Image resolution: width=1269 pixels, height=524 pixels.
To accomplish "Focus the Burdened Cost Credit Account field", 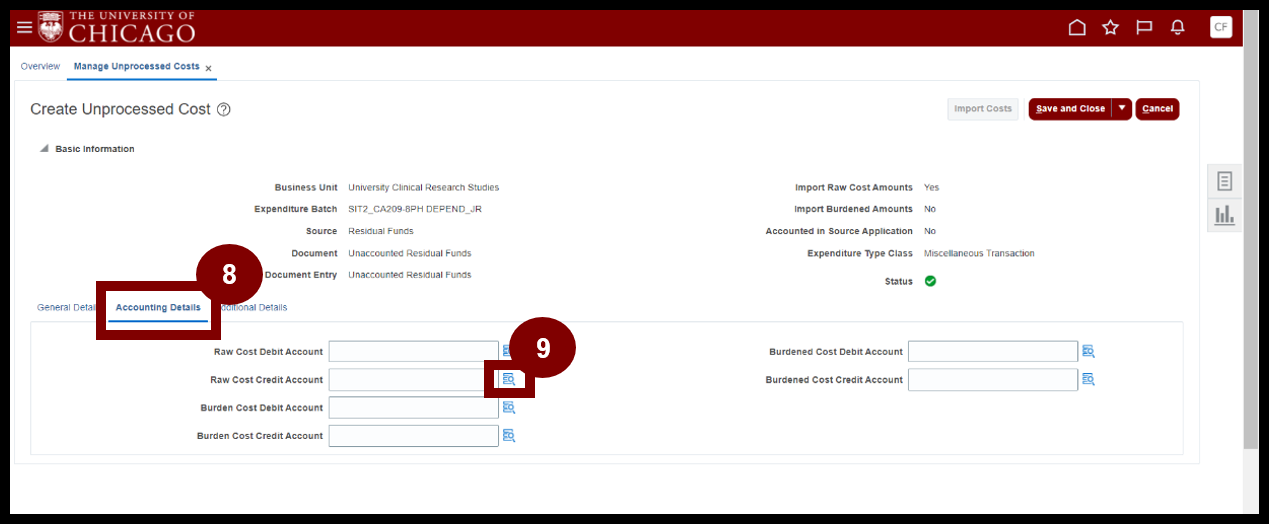I will tap(993, 379).
